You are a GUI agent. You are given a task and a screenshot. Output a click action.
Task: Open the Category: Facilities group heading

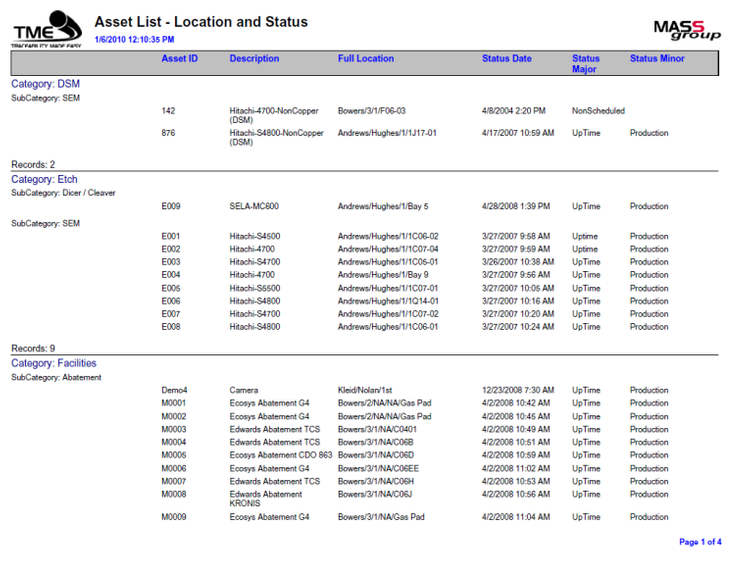[54, 363]
